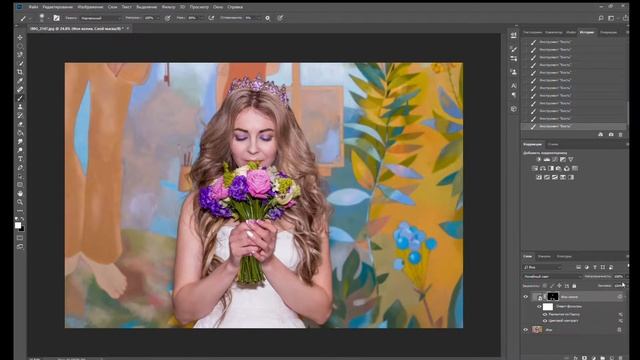
Task: Add a Black & White adjustment
Action: [x=551, y=168]
